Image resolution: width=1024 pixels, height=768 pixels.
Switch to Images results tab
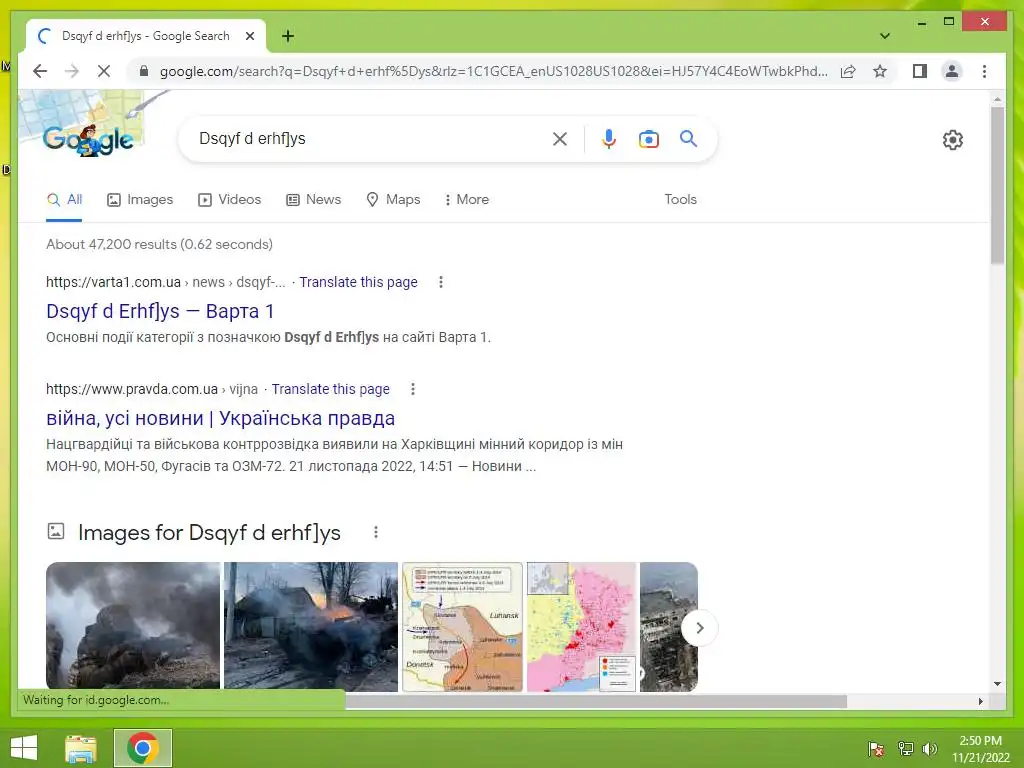[140, 200]
